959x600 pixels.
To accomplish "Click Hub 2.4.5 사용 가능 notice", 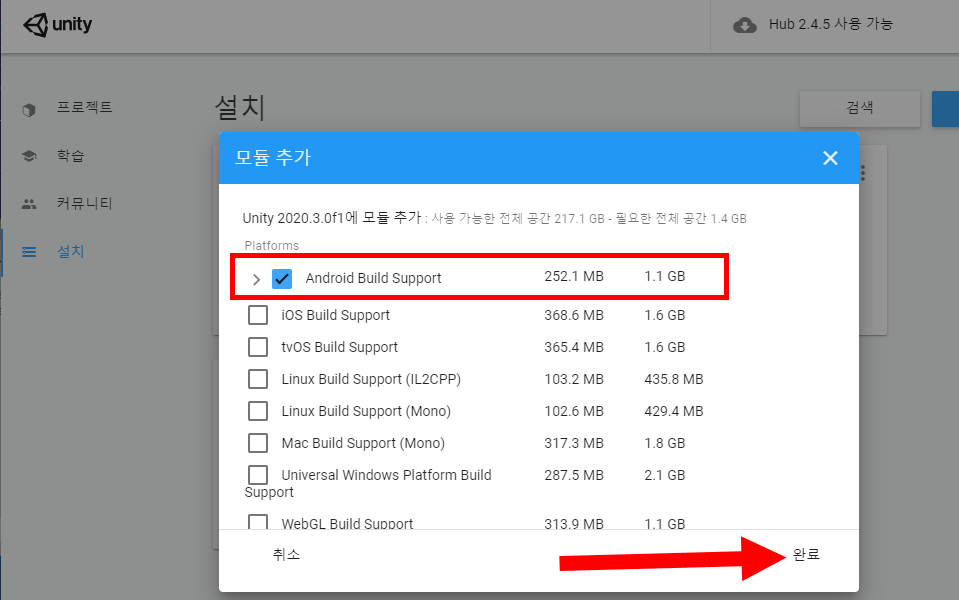I will coord(831,24).
